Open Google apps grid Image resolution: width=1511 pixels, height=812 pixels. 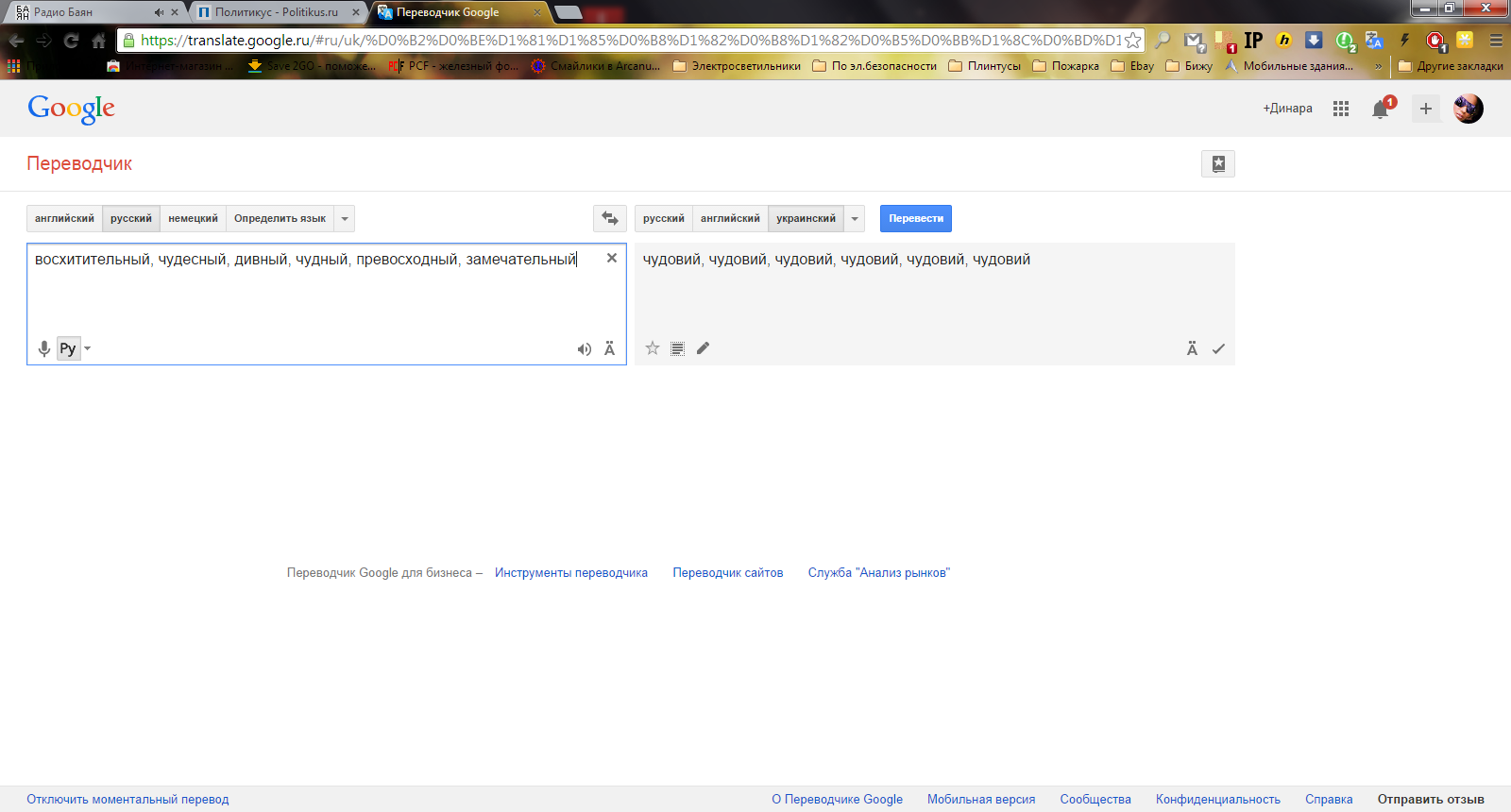pyautogui.click(x=1341, y=109)
